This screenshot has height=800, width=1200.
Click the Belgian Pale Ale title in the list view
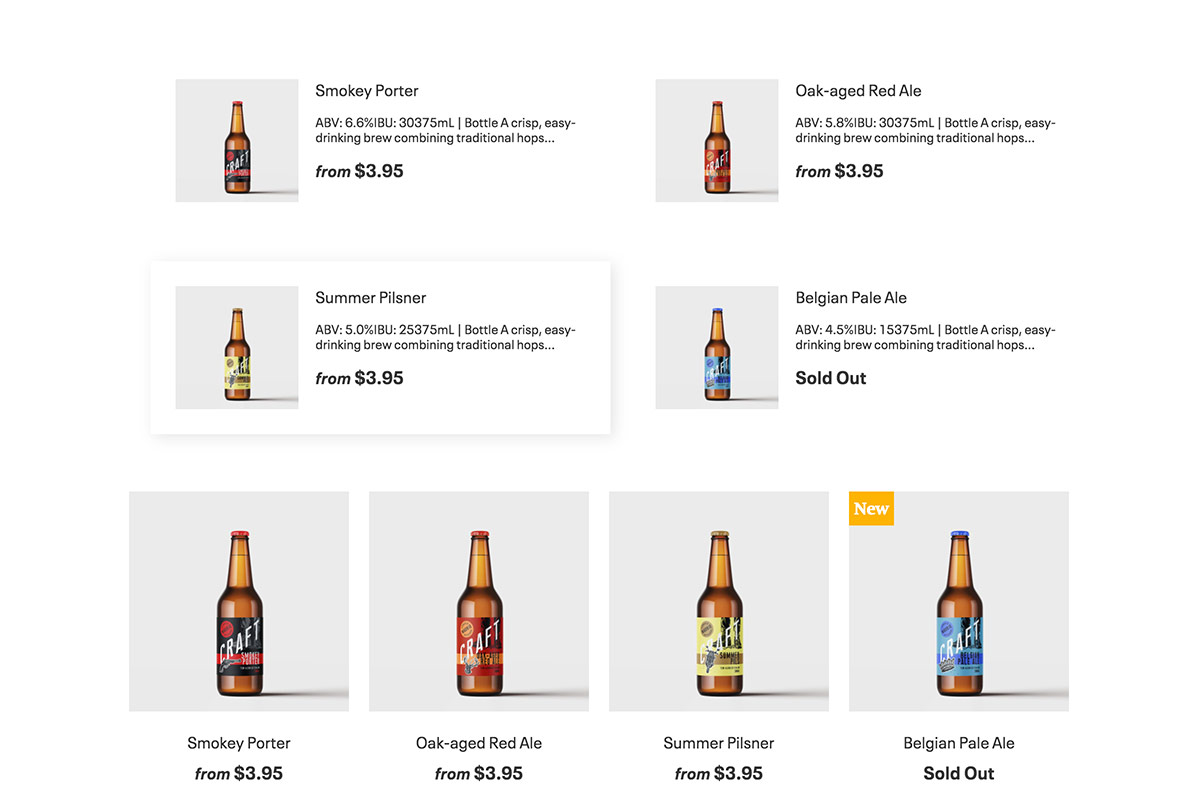tap(851, 298)
